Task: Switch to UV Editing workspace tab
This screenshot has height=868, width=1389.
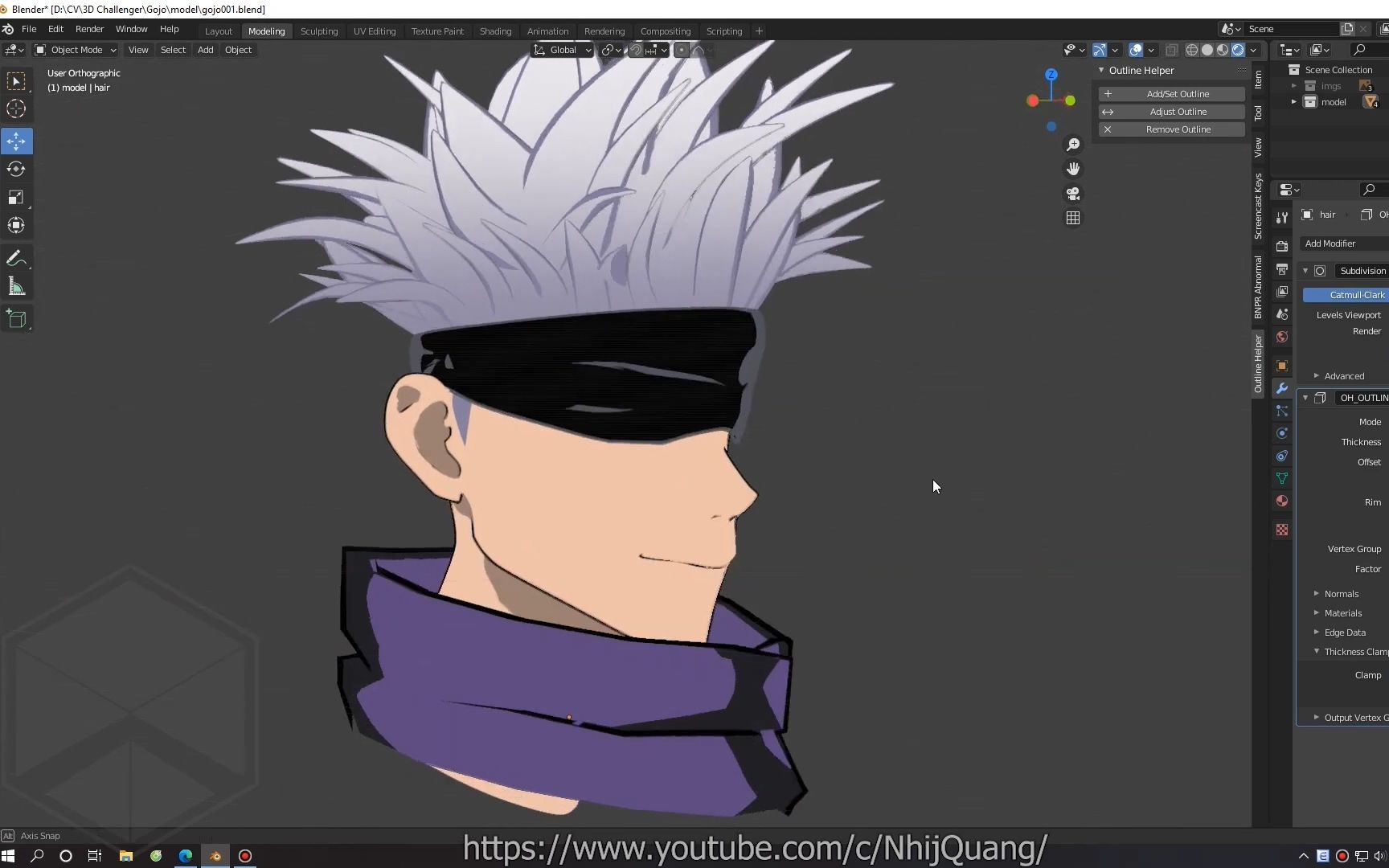Action: click(375, 31)
